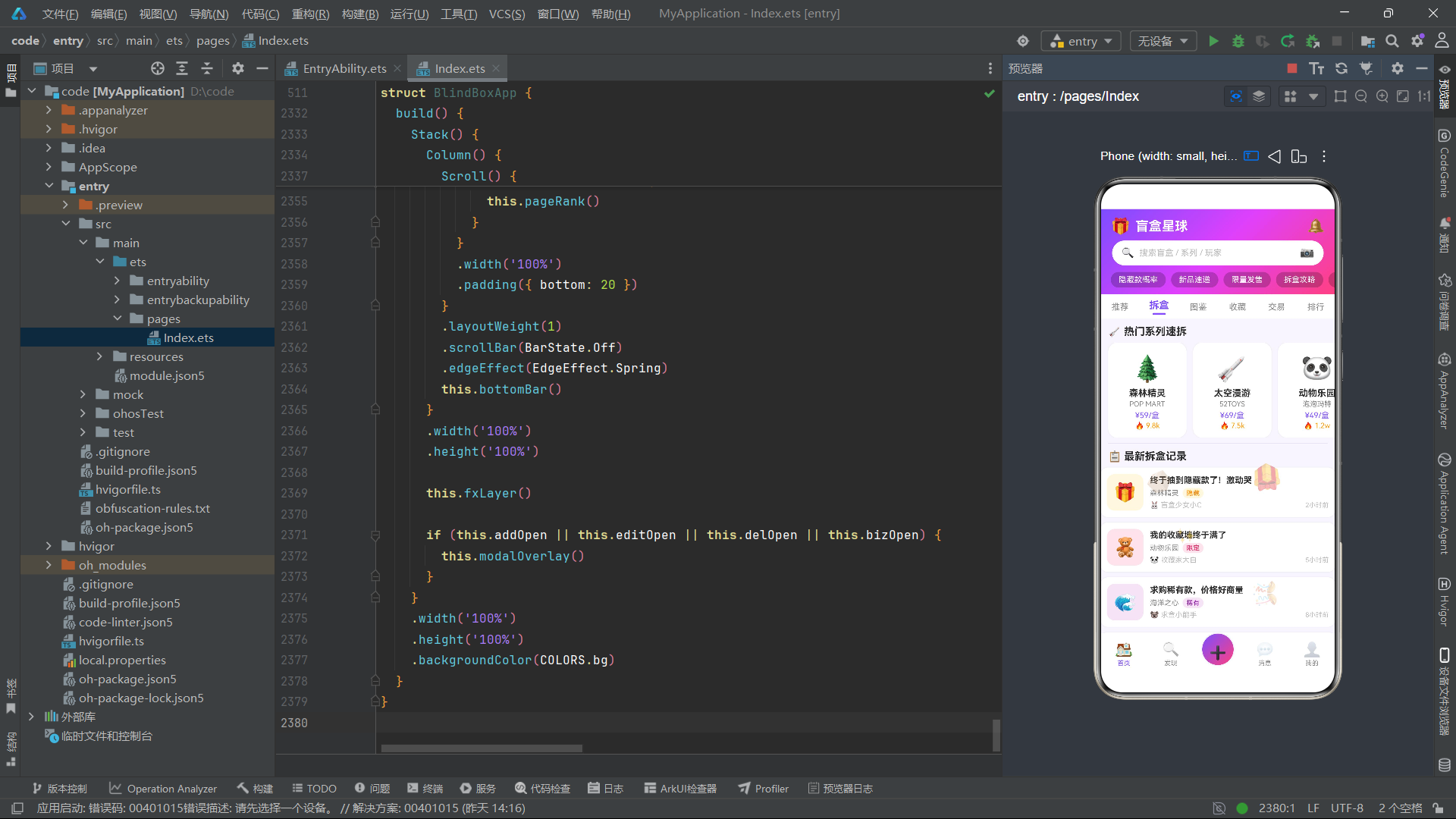Viewport: 1456px width, 819px height.
Task: Expand the resources folder
Action: pyautogui.click(x=99, y=356)
